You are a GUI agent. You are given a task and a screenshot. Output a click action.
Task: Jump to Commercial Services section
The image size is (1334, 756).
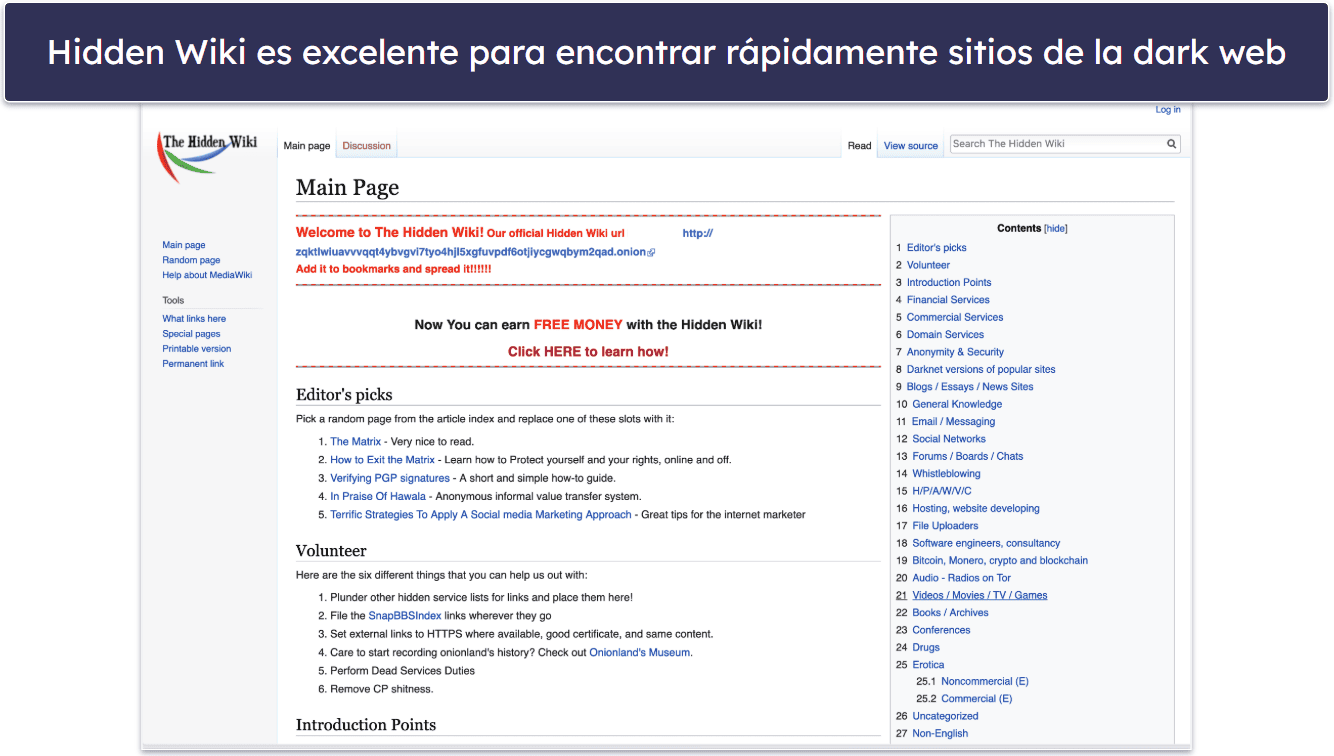(x=955, y=317)
